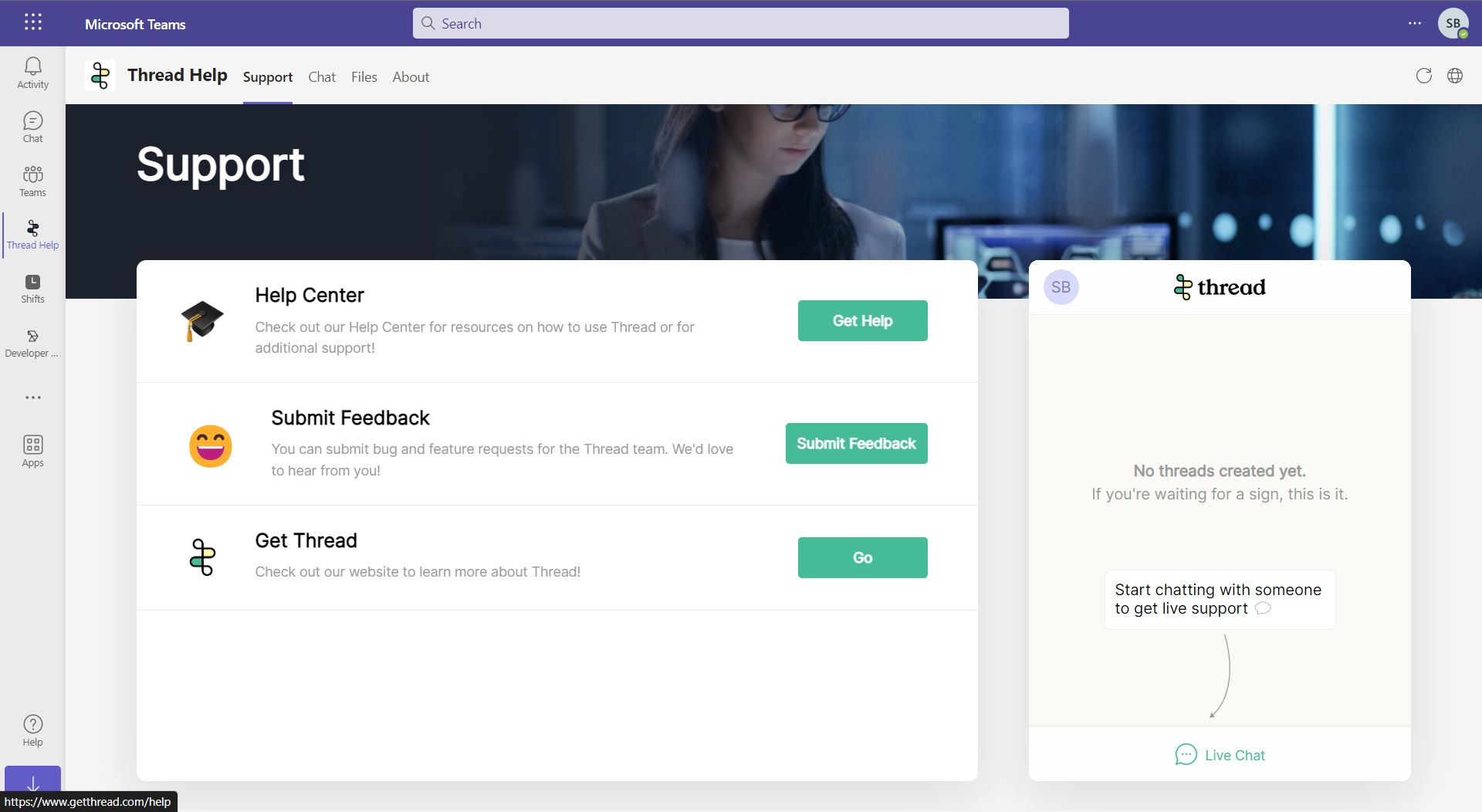
Task: Click the Thread Help page title
Action: click(178, 75)
